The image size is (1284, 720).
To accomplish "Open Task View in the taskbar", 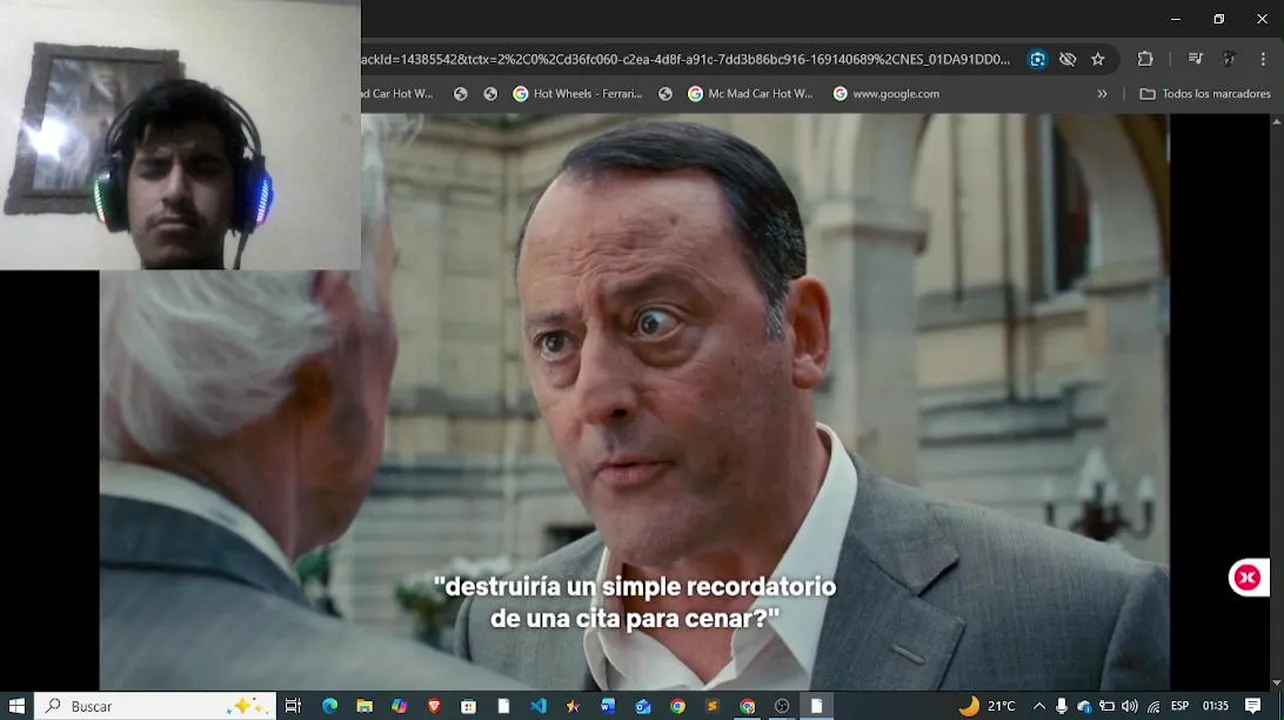I will [x=293, y=706].
